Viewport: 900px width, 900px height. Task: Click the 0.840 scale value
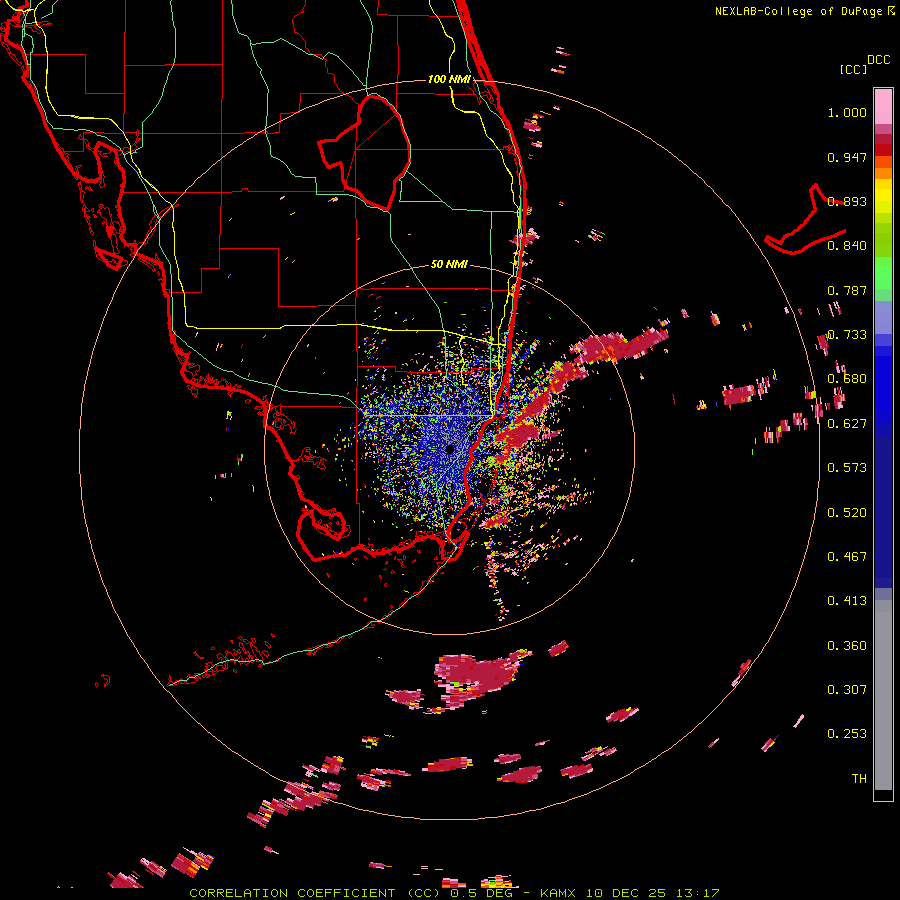tap(847, 246)
